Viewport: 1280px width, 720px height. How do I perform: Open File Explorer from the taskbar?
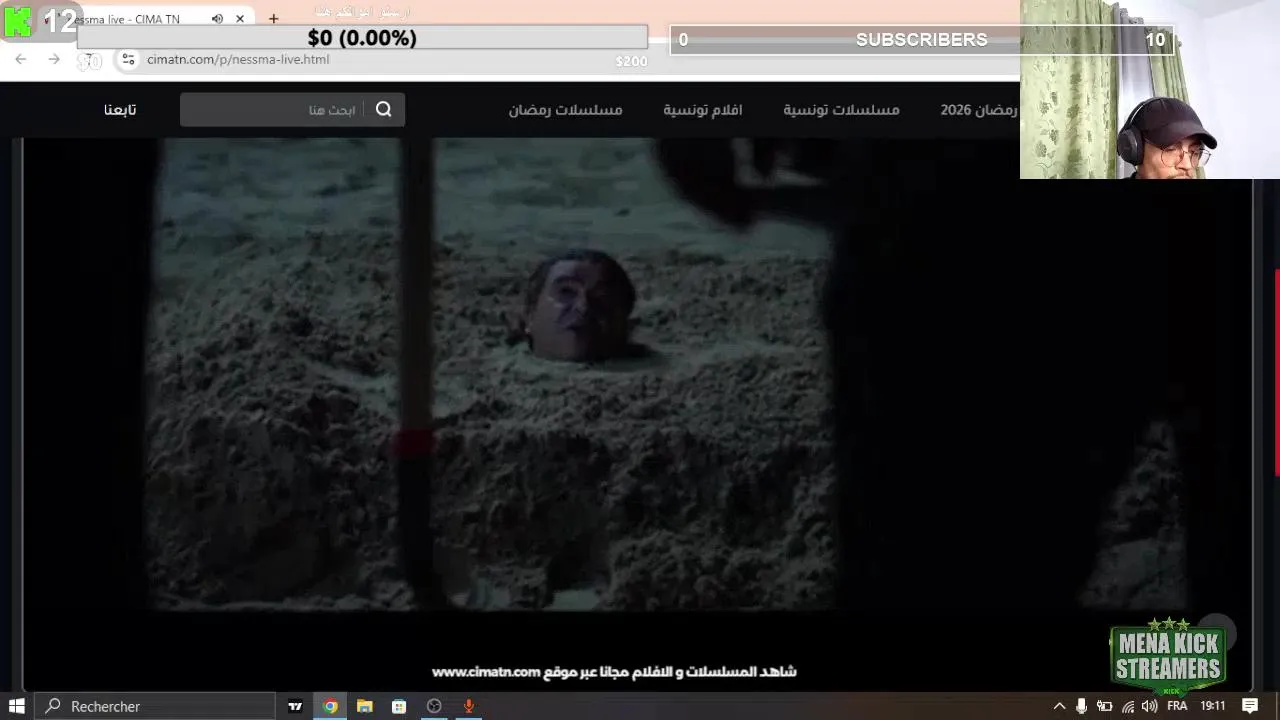[365, 706]
